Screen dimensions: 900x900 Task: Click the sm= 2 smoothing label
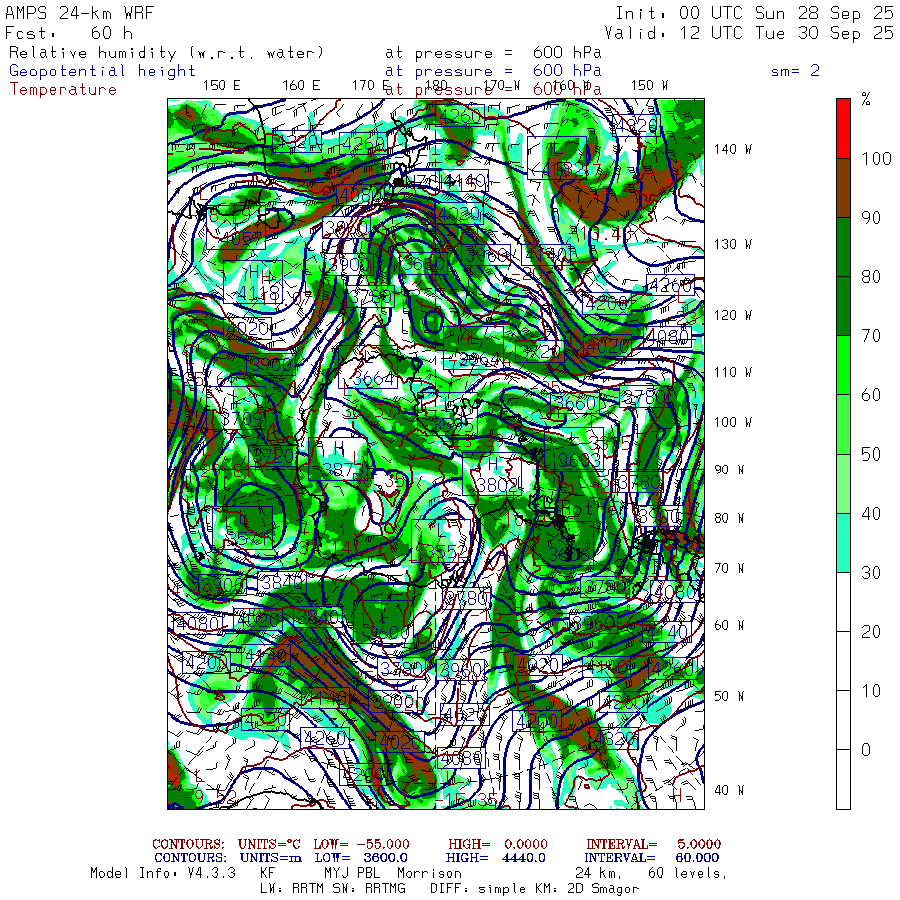pyautogui.click(x=795, y=71)
